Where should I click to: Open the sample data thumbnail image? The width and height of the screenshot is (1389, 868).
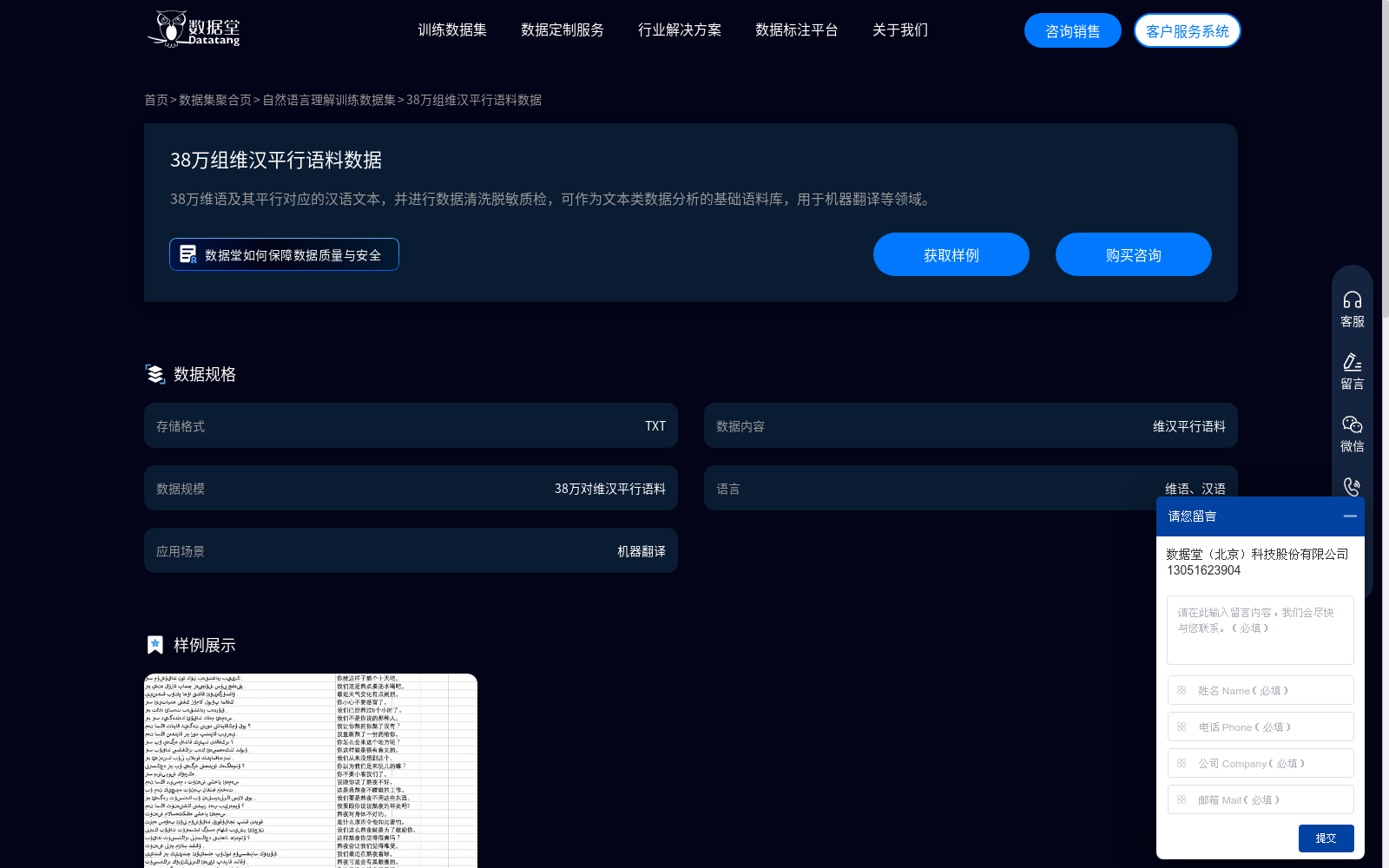[311, 771]
